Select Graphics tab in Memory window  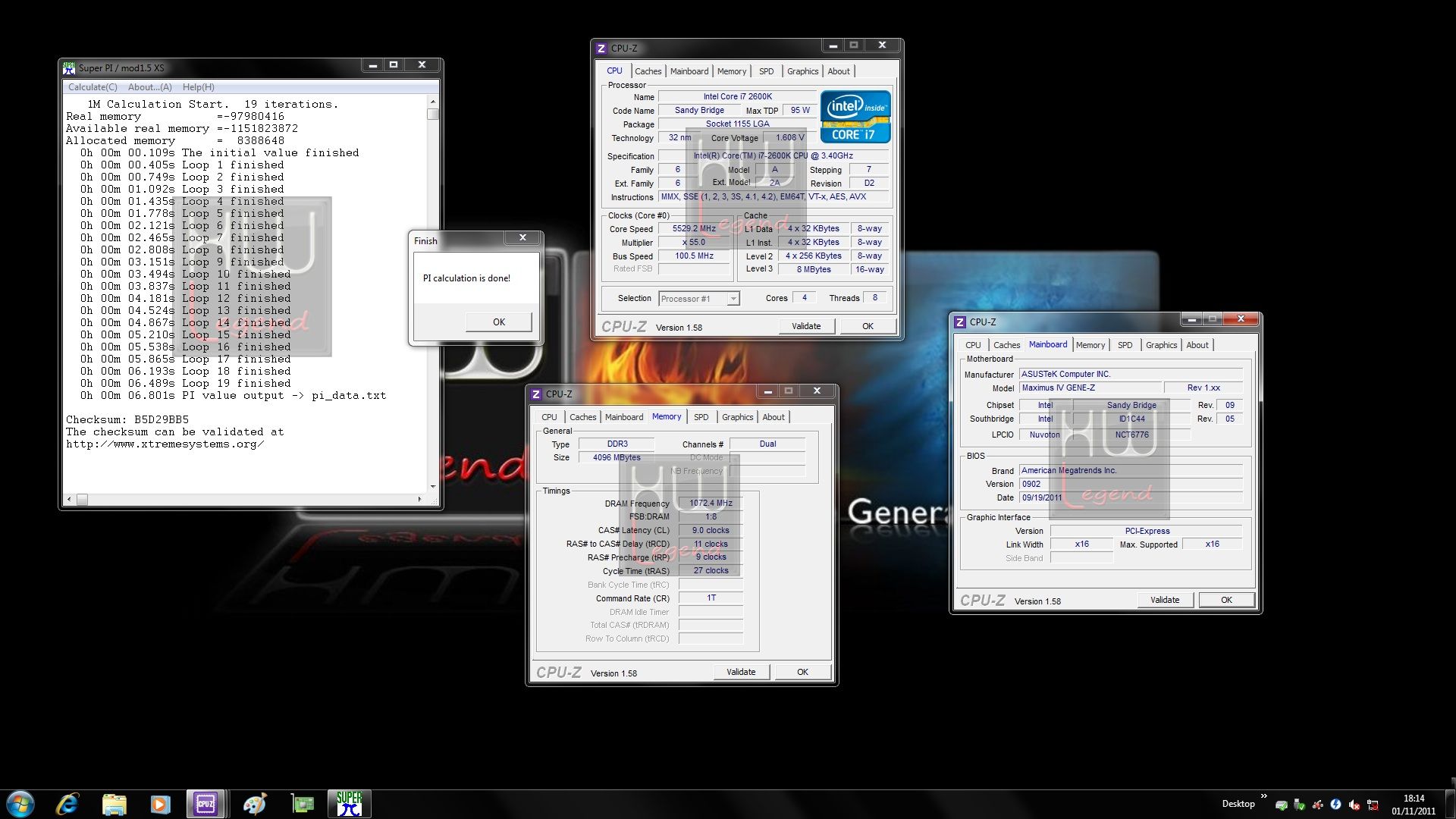pyautogui.click(x=737, y=417)
